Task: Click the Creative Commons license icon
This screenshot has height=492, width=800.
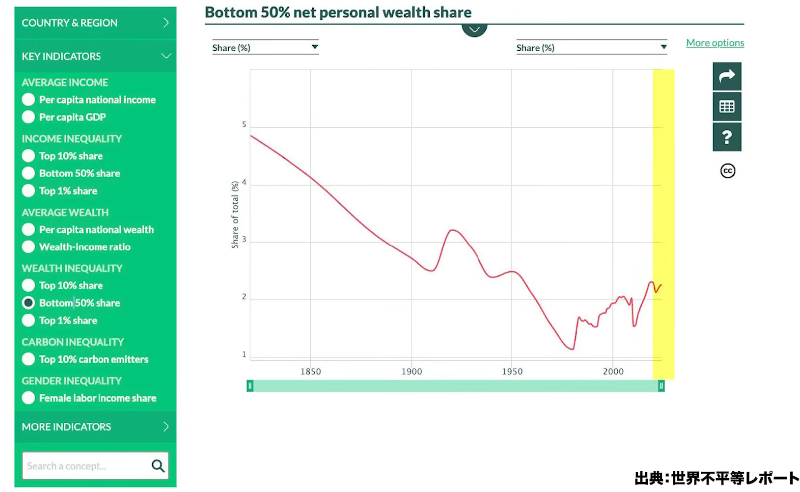Action: (728, 170)
